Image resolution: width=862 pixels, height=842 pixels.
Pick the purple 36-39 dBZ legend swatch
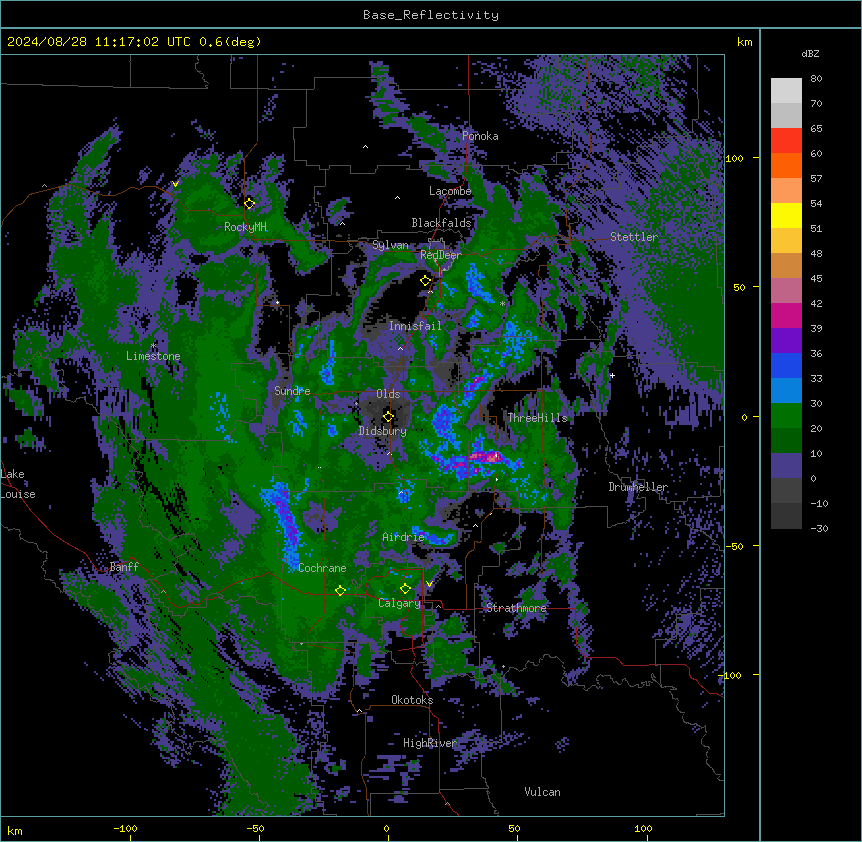[786, 341]
